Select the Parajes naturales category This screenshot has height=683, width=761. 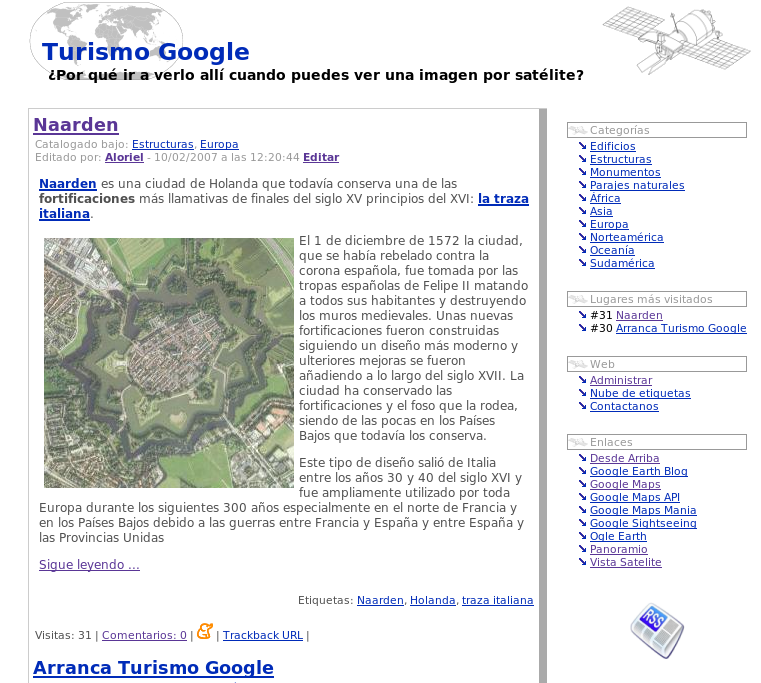[637, 185]
